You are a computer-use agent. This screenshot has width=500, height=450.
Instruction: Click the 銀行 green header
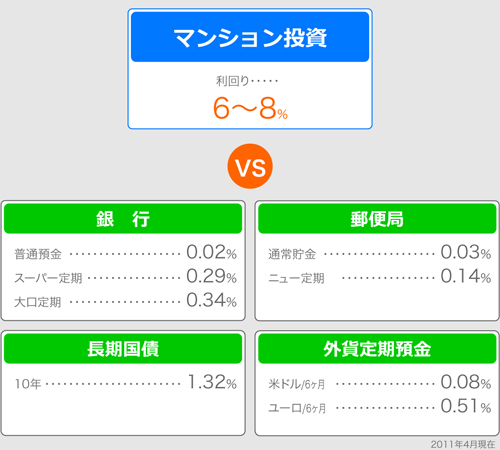tap(123, 219)
